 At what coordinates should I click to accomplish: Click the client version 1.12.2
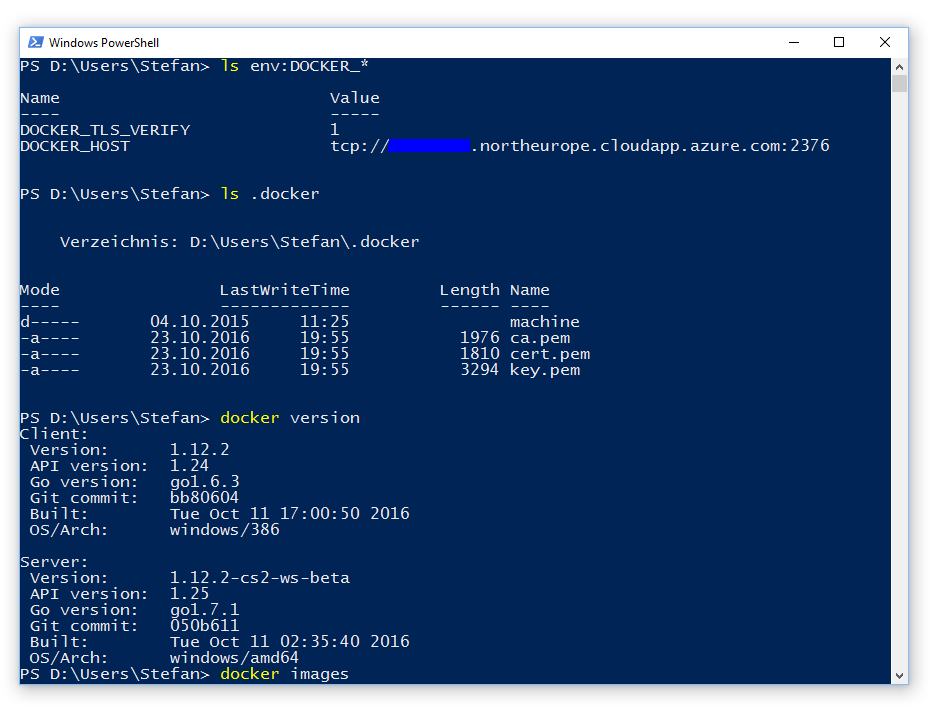point(199,450)
